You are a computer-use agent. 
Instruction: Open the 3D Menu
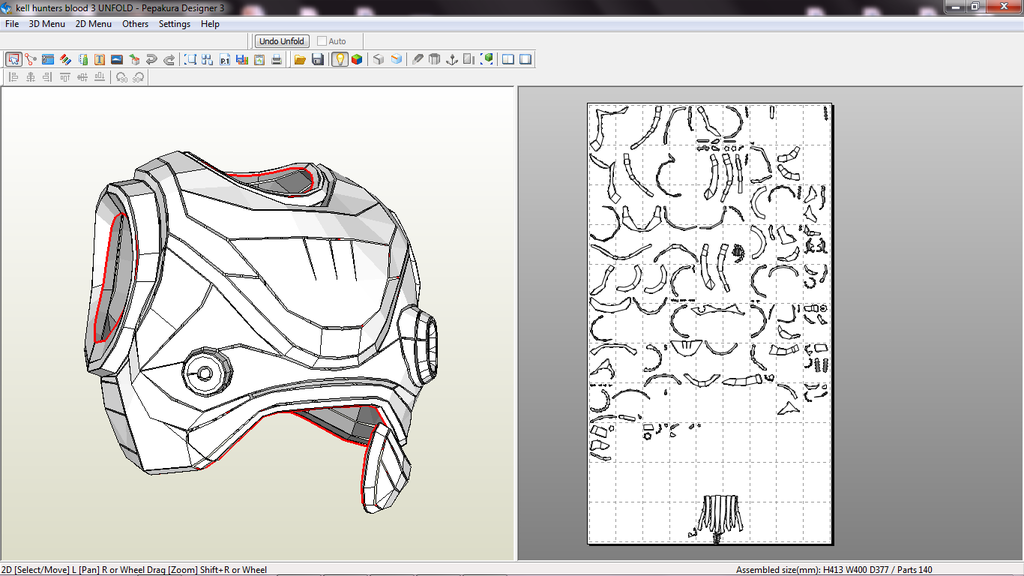point(46,24)
